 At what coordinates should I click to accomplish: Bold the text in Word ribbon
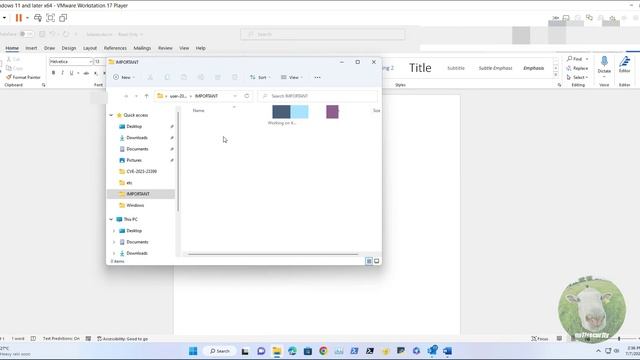coord(53,73)
